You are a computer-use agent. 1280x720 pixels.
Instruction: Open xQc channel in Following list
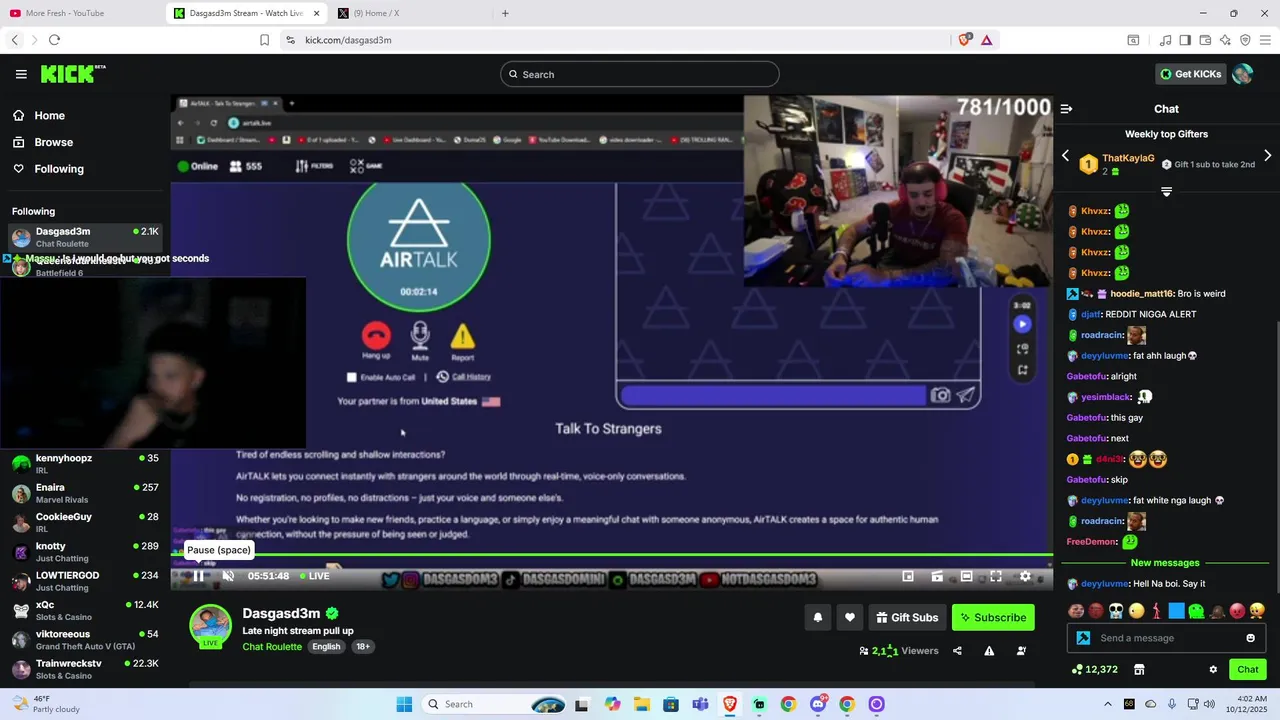point(85,610)
